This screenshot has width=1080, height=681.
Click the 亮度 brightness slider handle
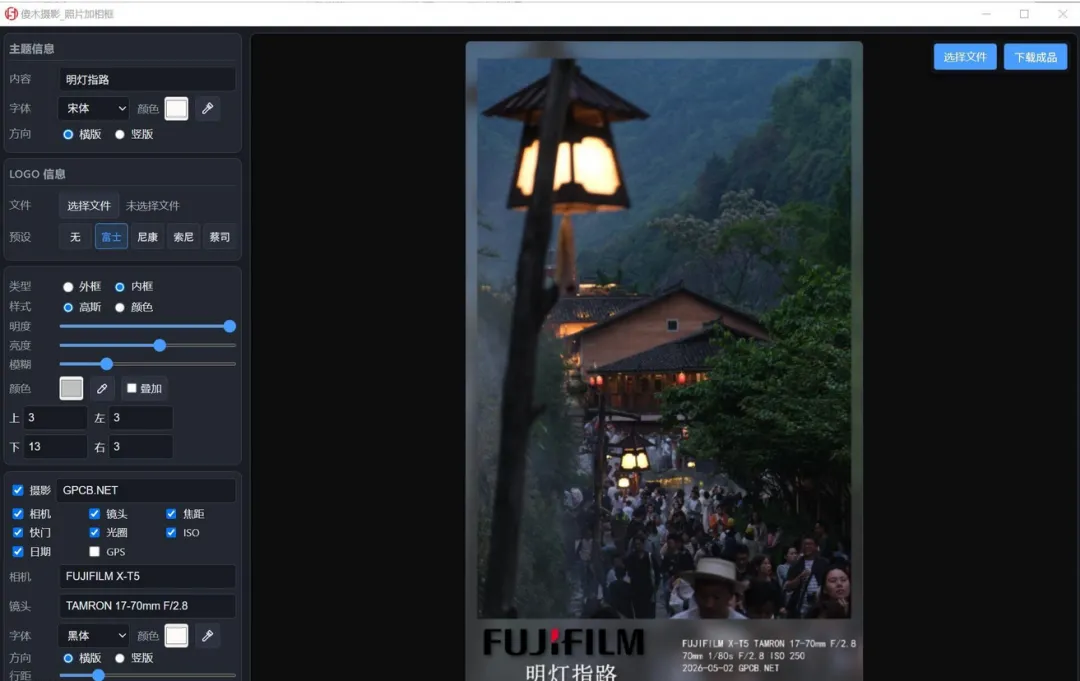160,345
